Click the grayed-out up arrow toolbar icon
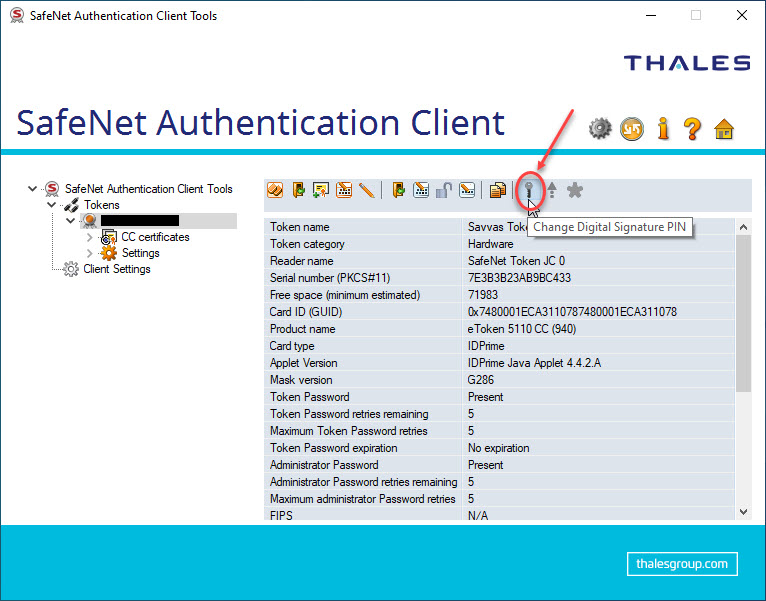Screen dimensions: 766x601 [x=551, y=190]
